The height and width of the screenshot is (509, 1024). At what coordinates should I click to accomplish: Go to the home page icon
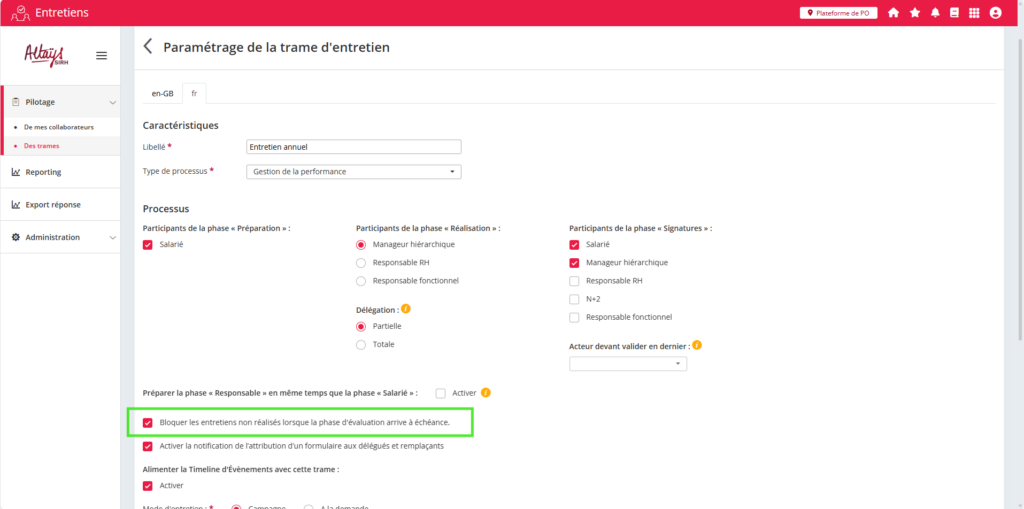pos(893,13)
